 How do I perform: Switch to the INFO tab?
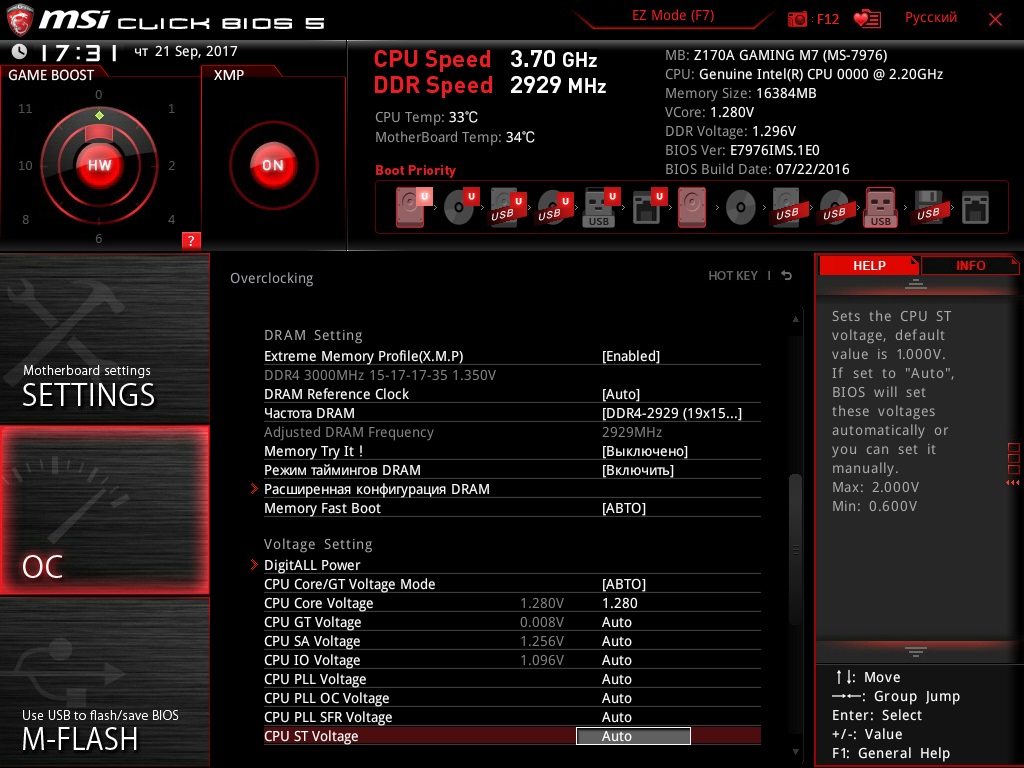970,265
